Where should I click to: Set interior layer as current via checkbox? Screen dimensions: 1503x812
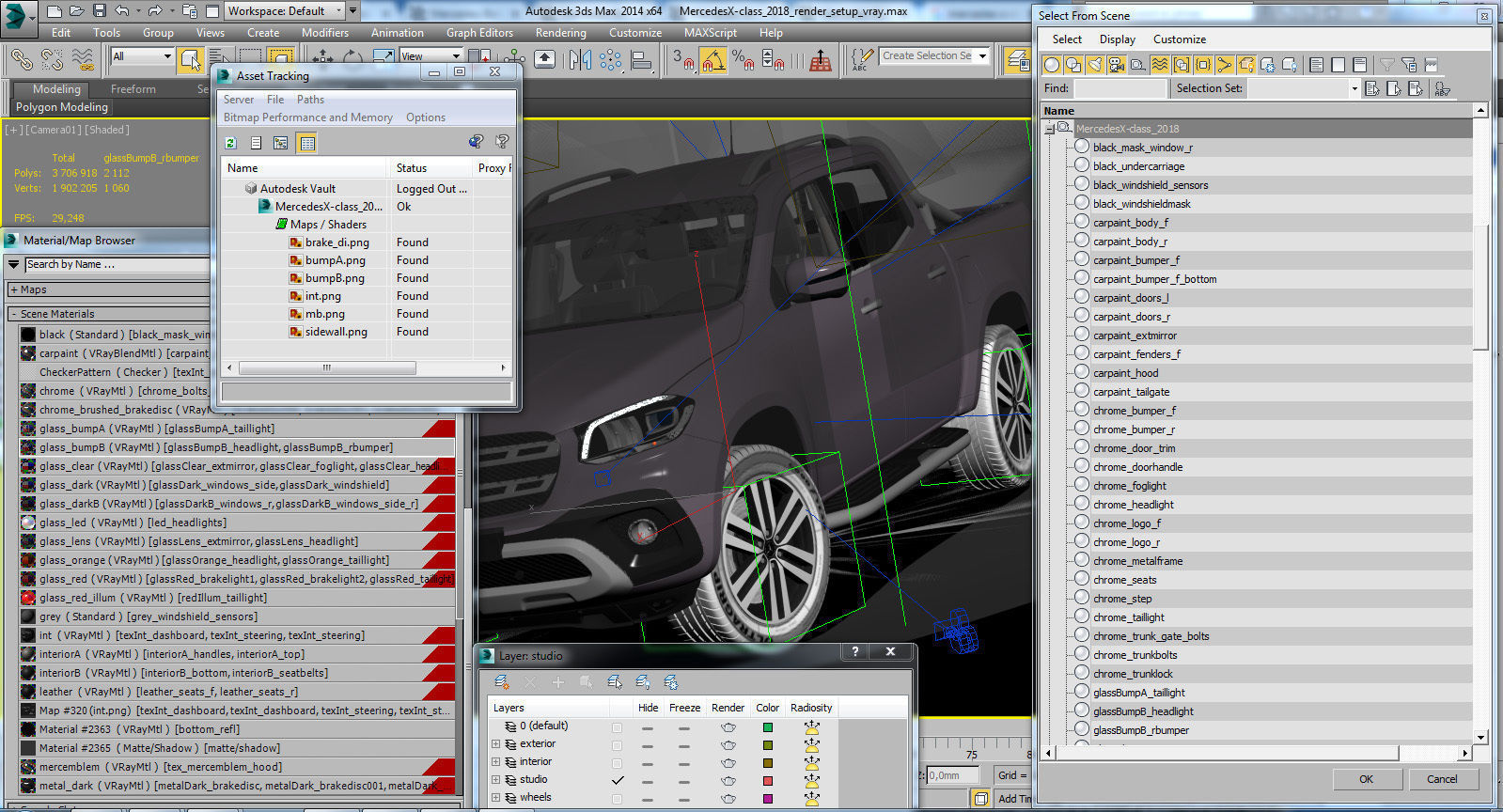coord(617,763)
